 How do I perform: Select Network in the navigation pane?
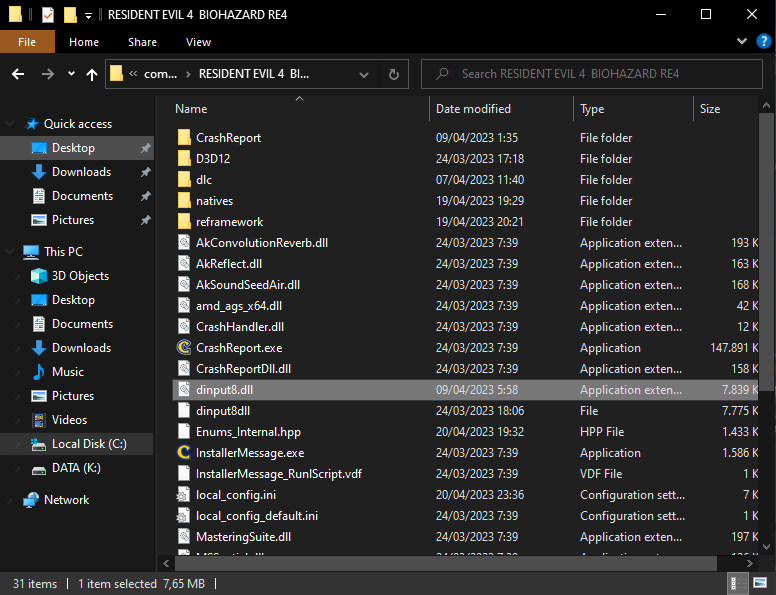(x=67, y=500)
